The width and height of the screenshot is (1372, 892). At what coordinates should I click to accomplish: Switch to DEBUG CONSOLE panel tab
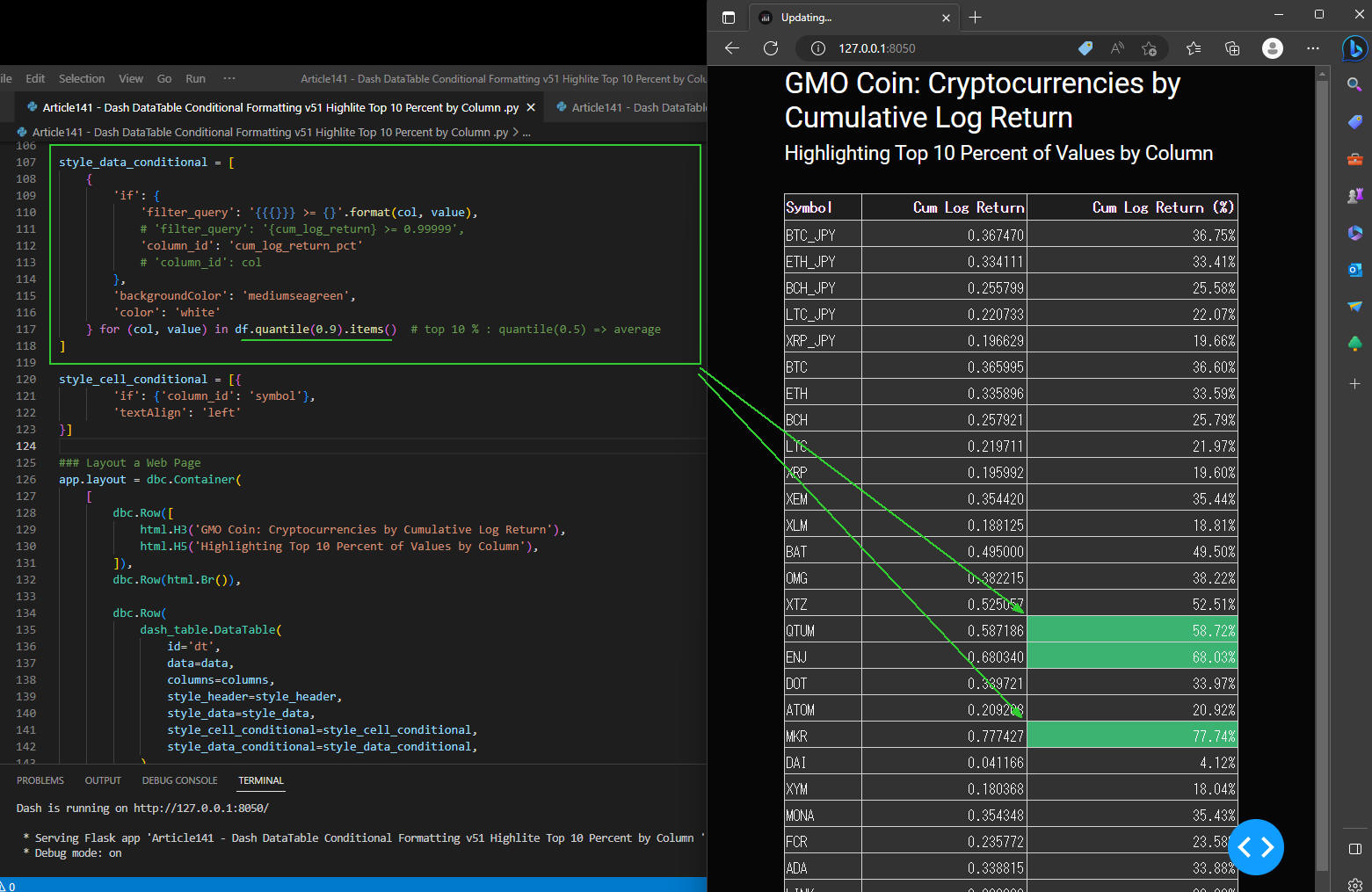(179, 780)
